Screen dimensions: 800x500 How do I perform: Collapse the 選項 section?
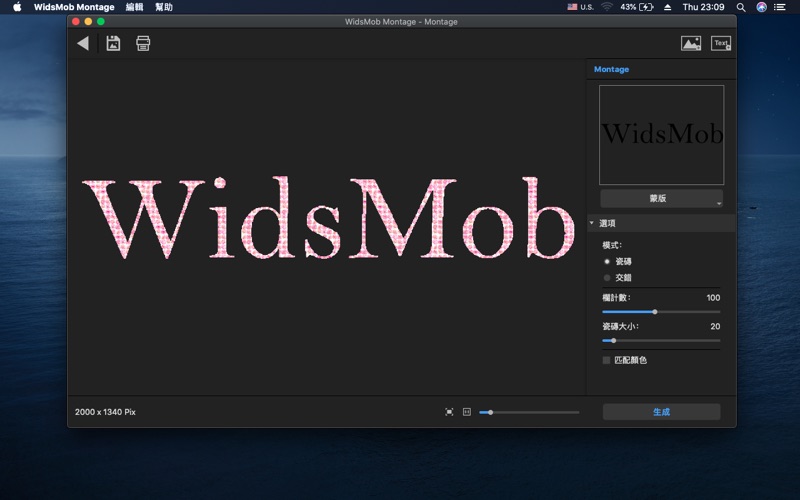(x=591, y=223)
